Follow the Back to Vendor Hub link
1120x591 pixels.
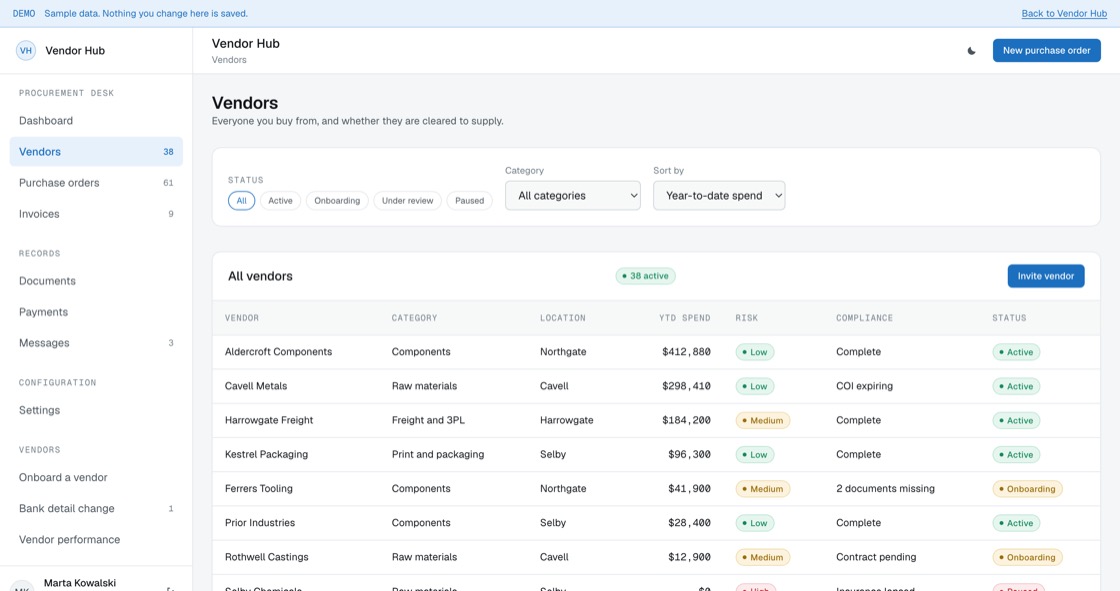tap(1064, 14)
